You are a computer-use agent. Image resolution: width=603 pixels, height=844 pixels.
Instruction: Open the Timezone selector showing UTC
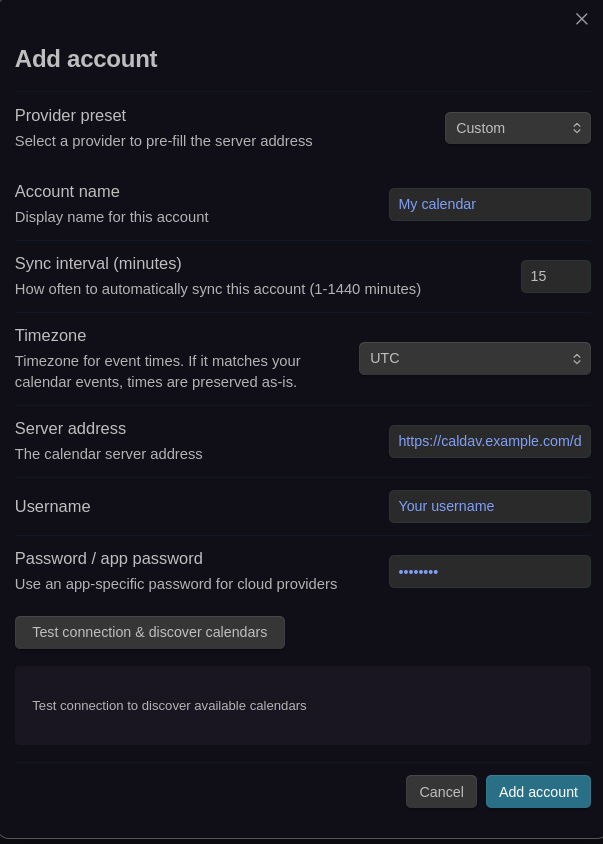coord(474,358)
